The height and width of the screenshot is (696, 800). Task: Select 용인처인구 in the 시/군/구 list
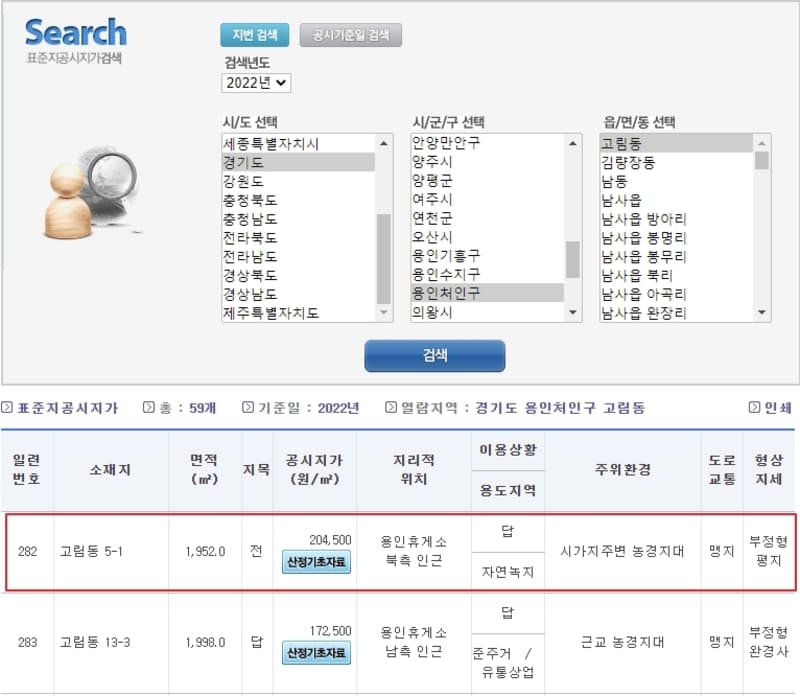(487, 293)
